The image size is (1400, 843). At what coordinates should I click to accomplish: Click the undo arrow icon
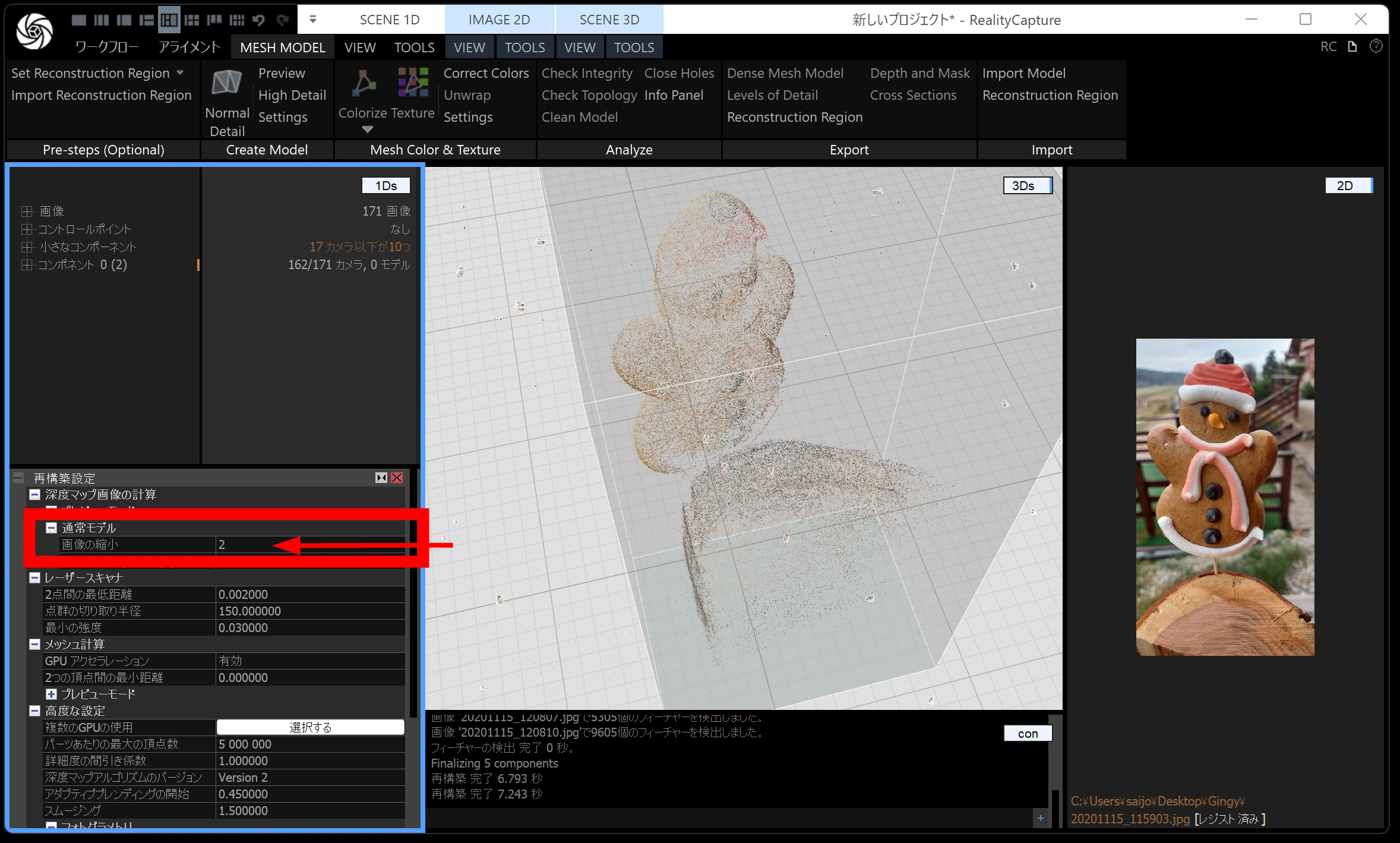pyautogui.click(x=258, y=20)
